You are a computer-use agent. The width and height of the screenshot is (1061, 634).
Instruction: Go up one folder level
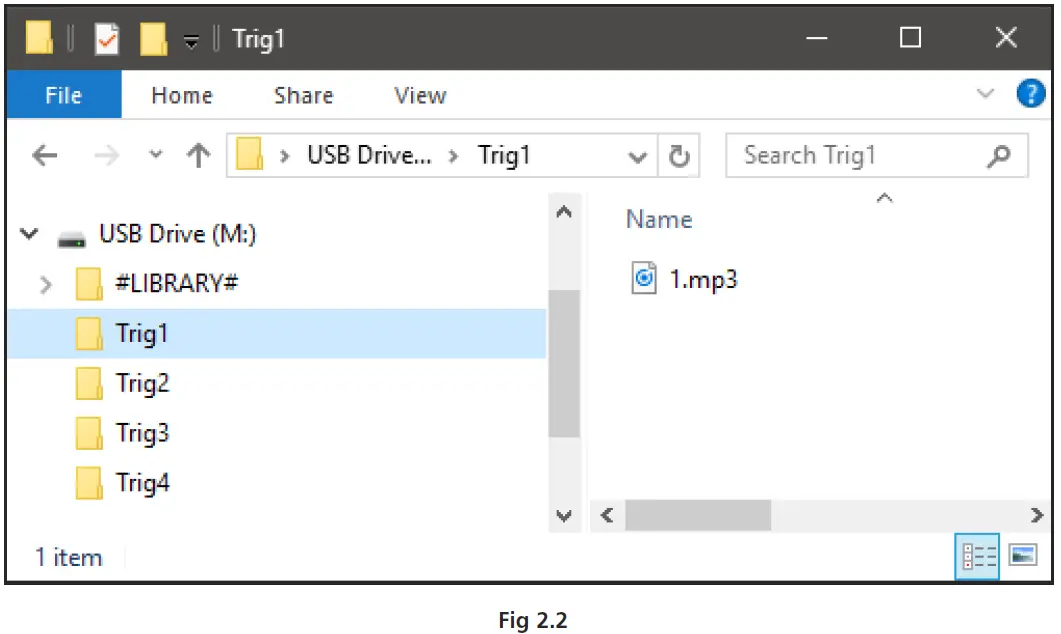tap(199, 156)
